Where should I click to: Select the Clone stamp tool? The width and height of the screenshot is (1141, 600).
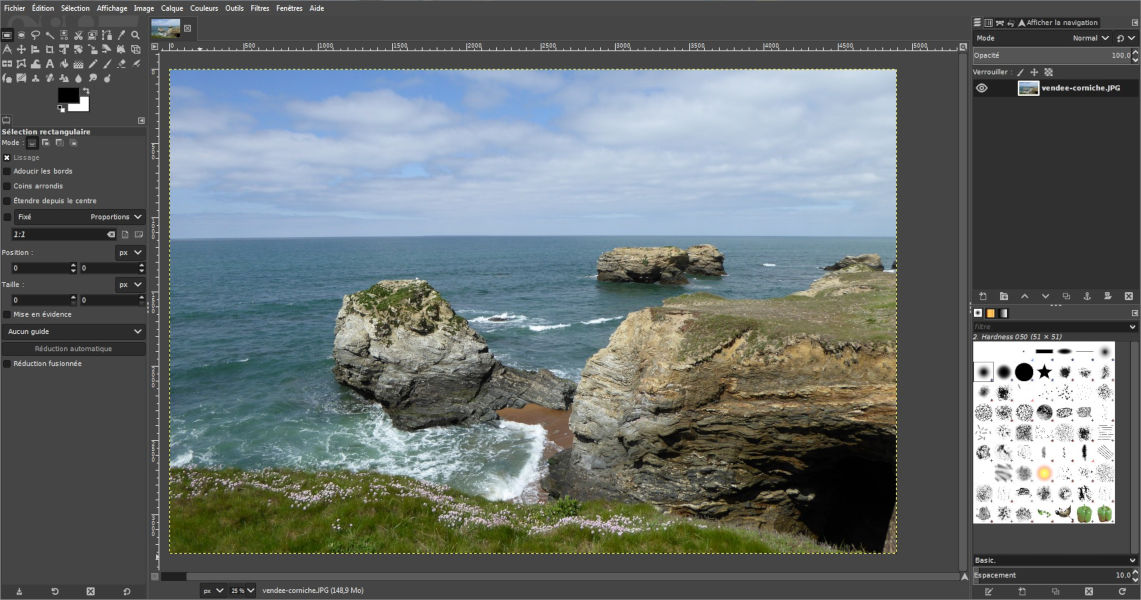[36, 78]
